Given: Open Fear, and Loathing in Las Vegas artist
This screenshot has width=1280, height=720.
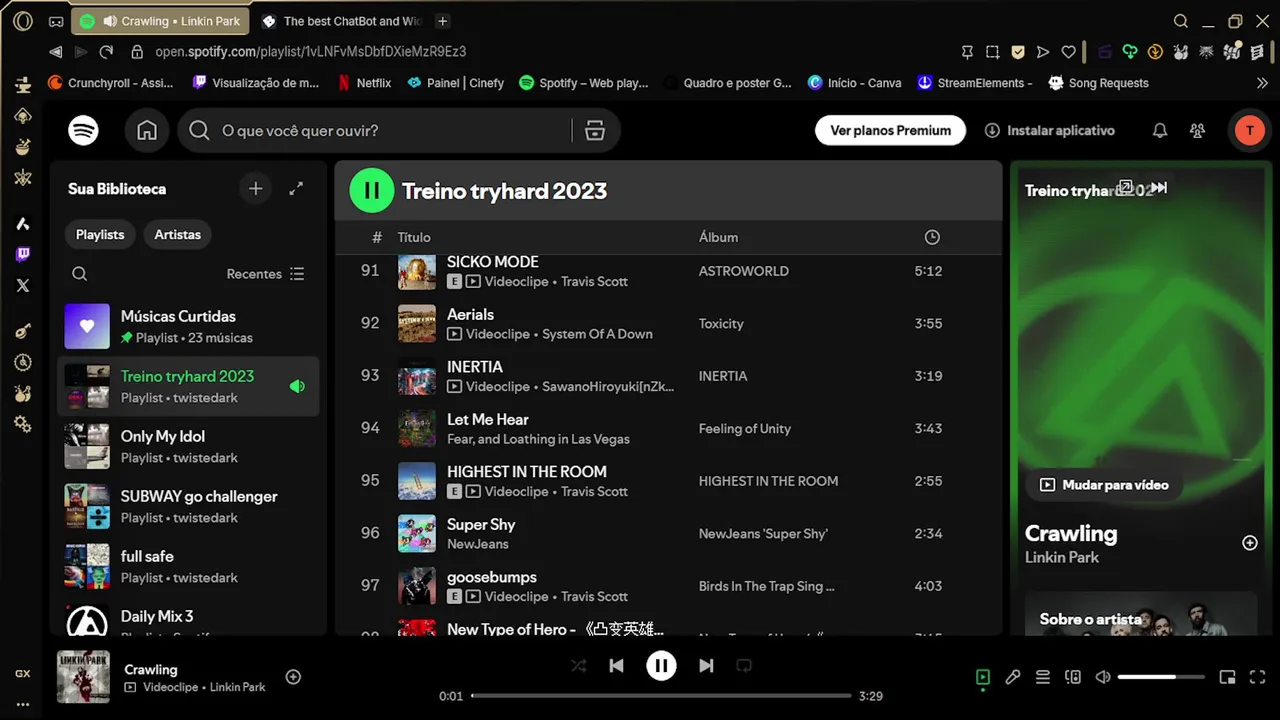Looking at the screenshot, I should (538, 439).
